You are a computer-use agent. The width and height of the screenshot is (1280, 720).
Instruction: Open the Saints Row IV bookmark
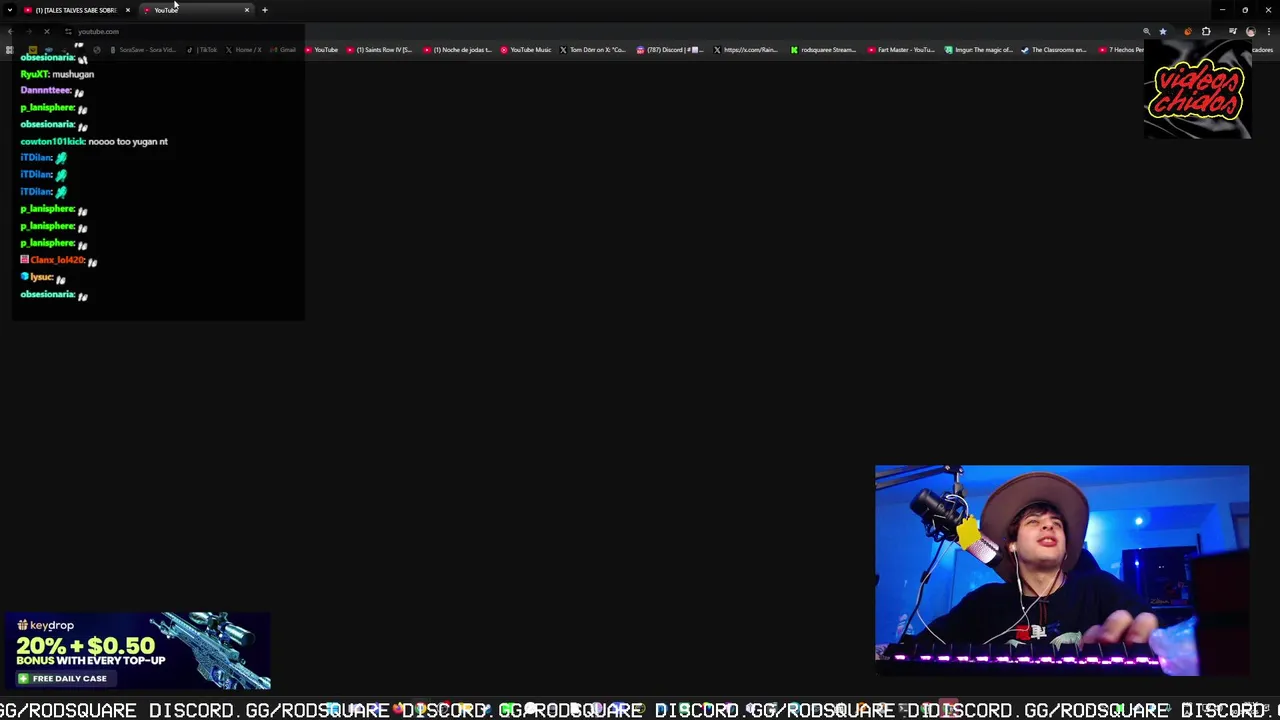click(x=379, y=50)
